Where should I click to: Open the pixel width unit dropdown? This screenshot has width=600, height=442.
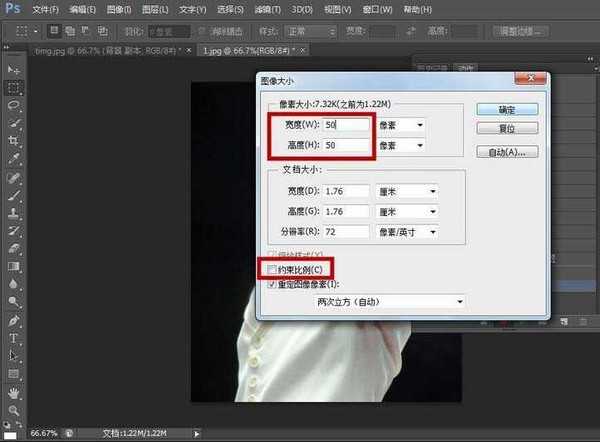click(x=401, y=125)
